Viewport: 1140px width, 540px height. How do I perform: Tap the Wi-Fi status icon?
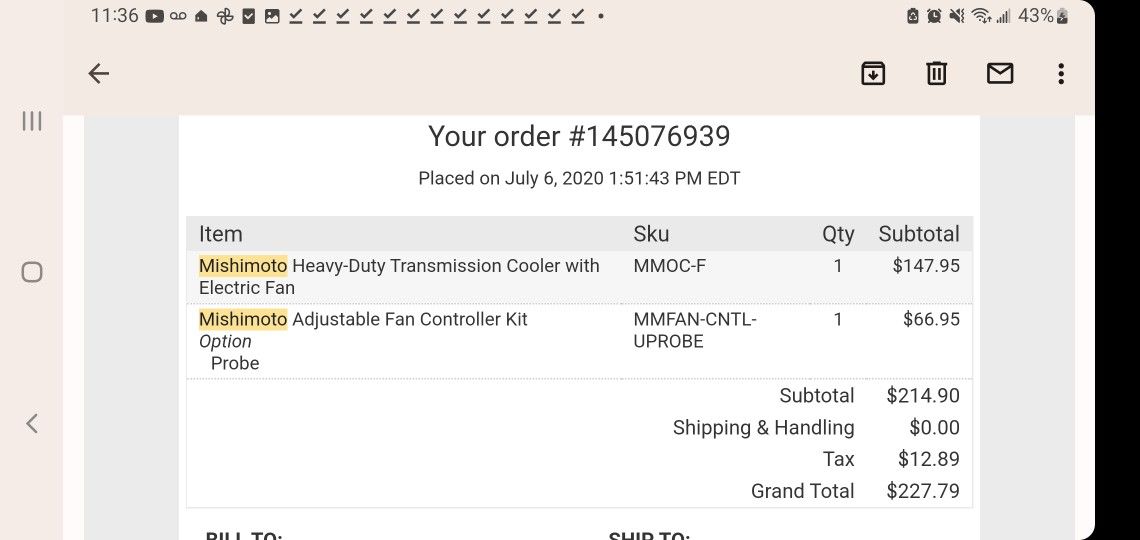pos(981,15)
